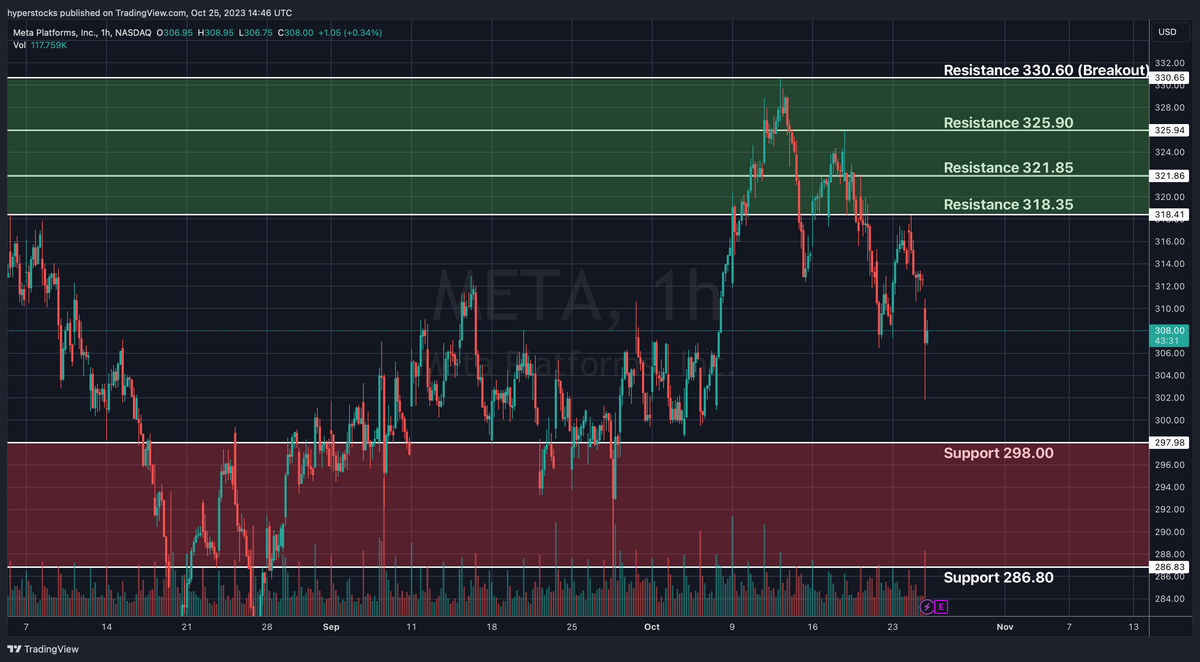Select the purple "E" earnings marker icon
The height and width of the screenshot is (662, 1200).
click(x=941, y=606)
